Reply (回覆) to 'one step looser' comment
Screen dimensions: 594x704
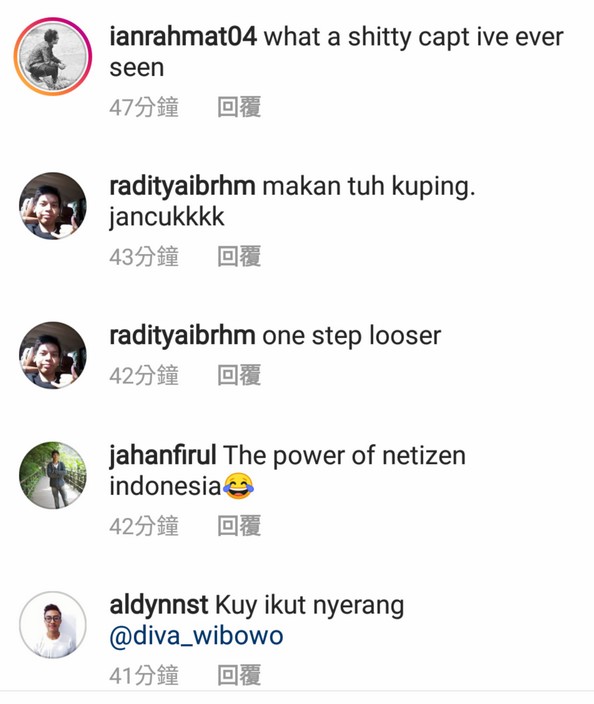239,375
